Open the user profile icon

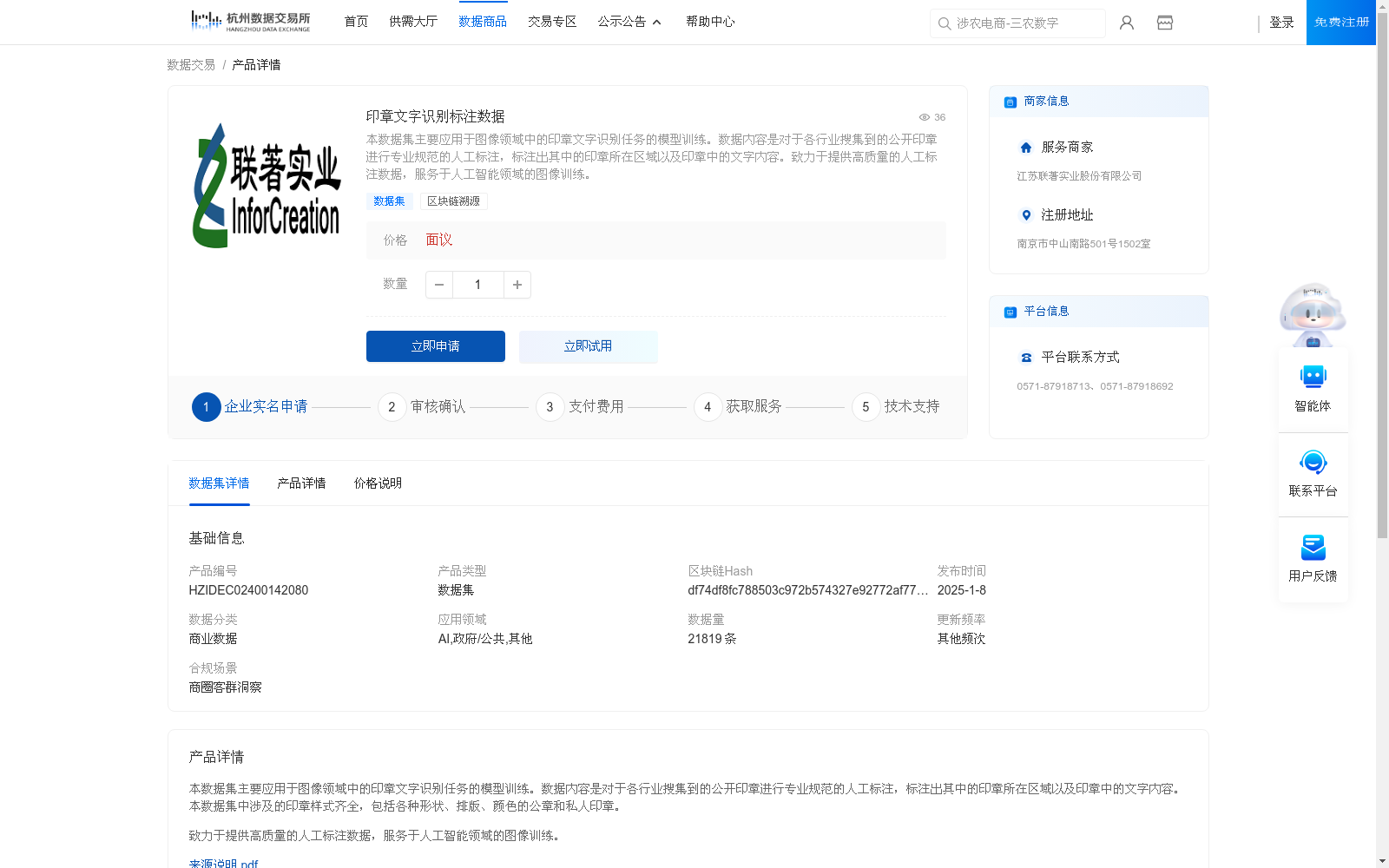point(1127,23)
